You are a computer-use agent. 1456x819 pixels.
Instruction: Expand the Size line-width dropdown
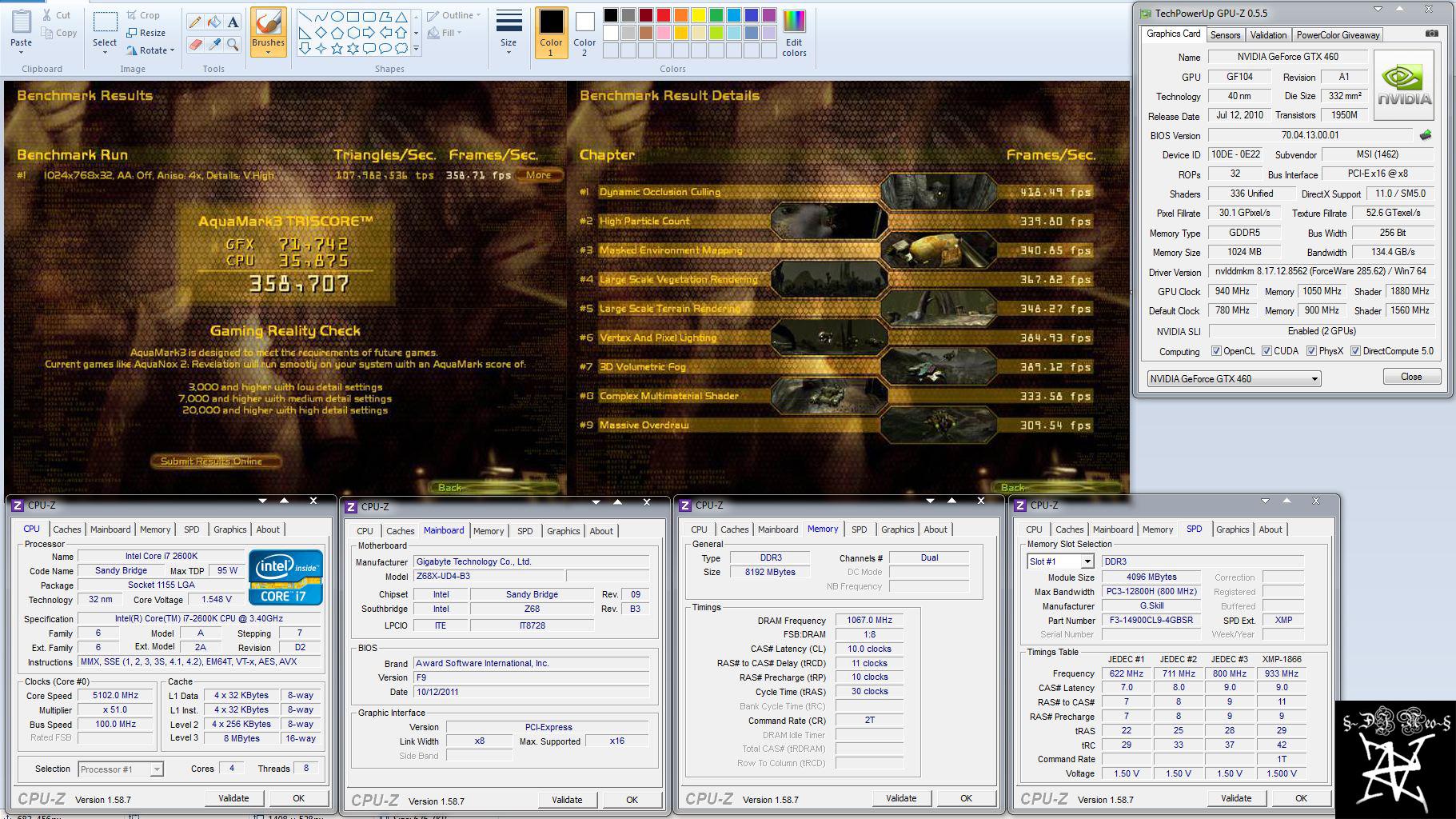tap(509, 53)
